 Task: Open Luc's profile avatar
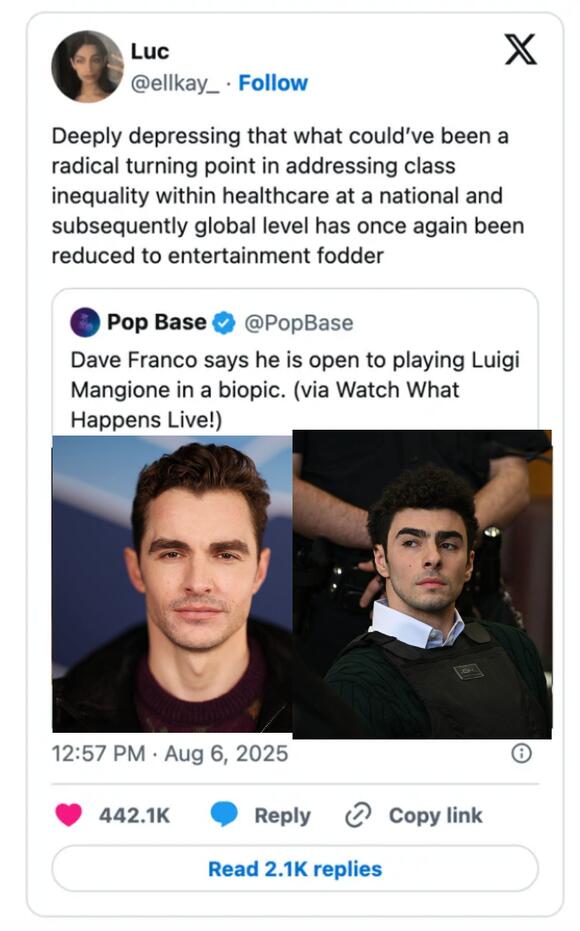pyautogui.click(x=89, y=66)
